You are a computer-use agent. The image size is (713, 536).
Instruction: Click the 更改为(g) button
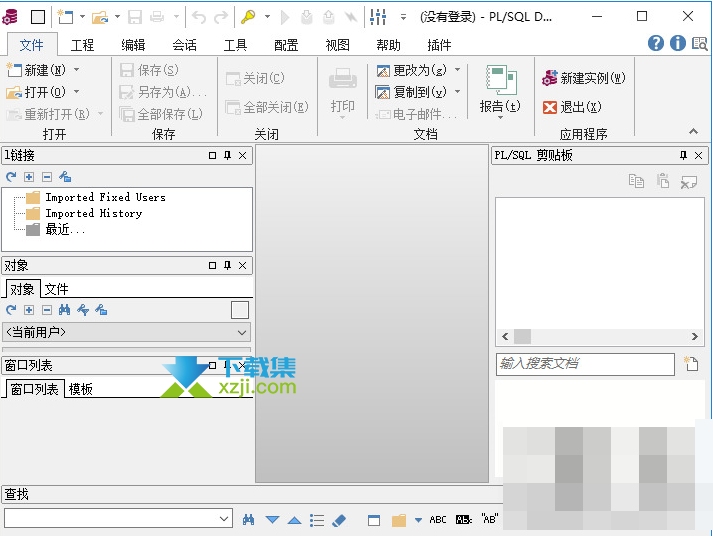pyautogui.click(x=412, y=70)
